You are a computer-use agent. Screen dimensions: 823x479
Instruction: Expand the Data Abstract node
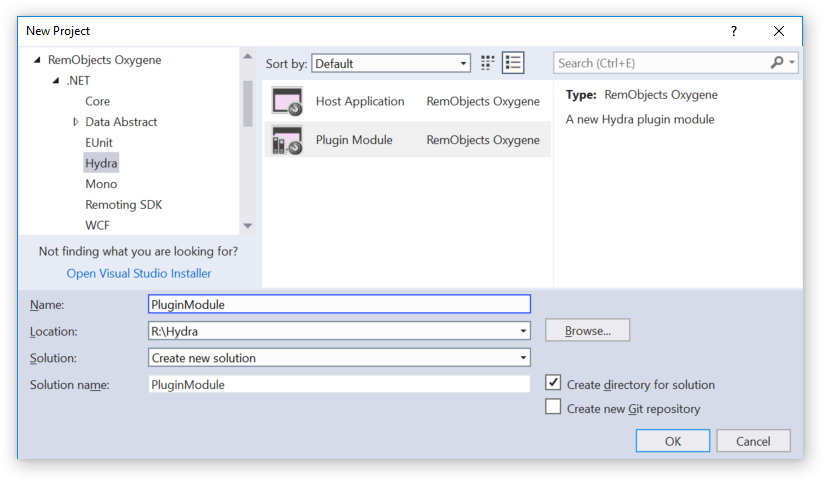[76, 122]
